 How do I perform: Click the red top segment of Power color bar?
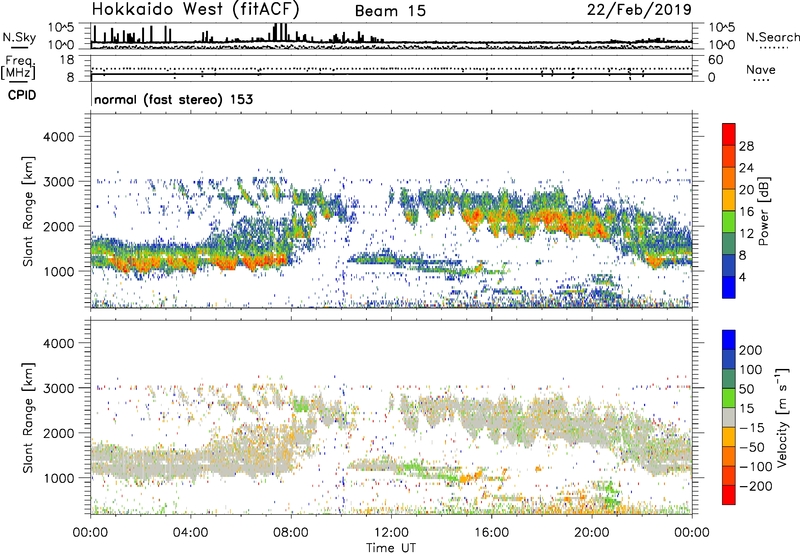point(729,135)
